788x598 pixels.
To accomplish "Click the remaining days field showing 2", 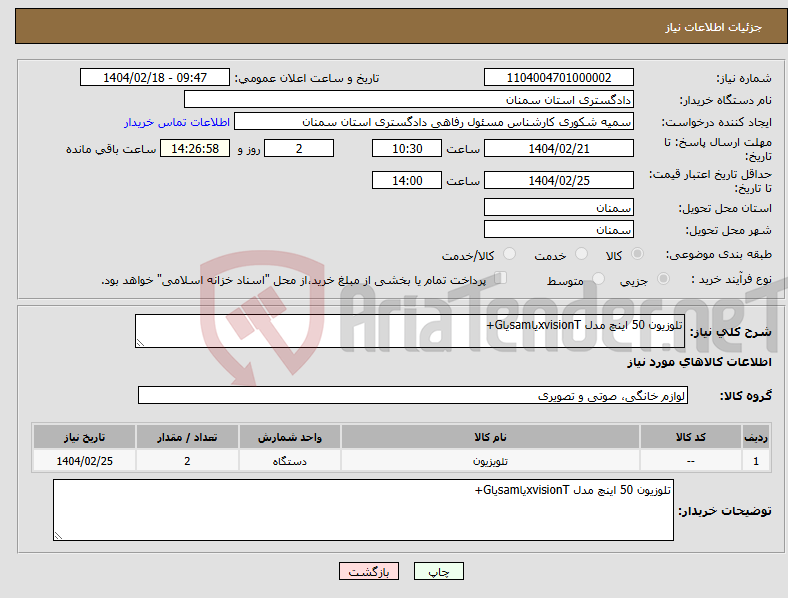I will point(299,148).
